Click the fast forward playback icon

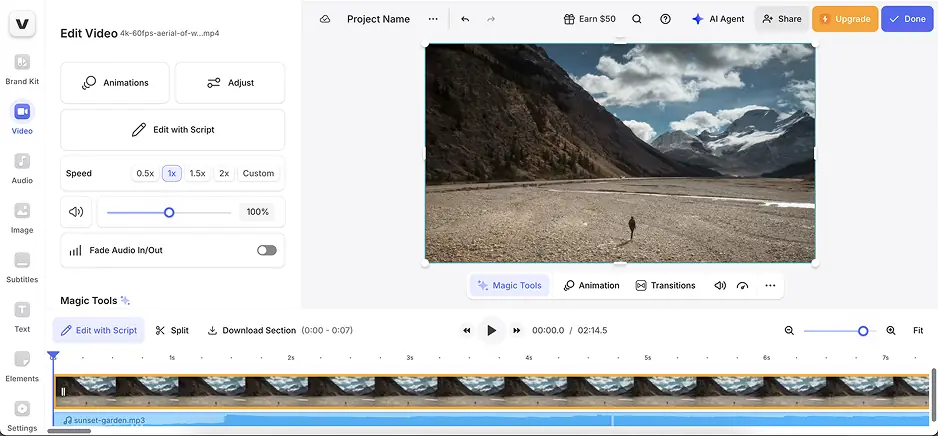click(x=517, y=330)
